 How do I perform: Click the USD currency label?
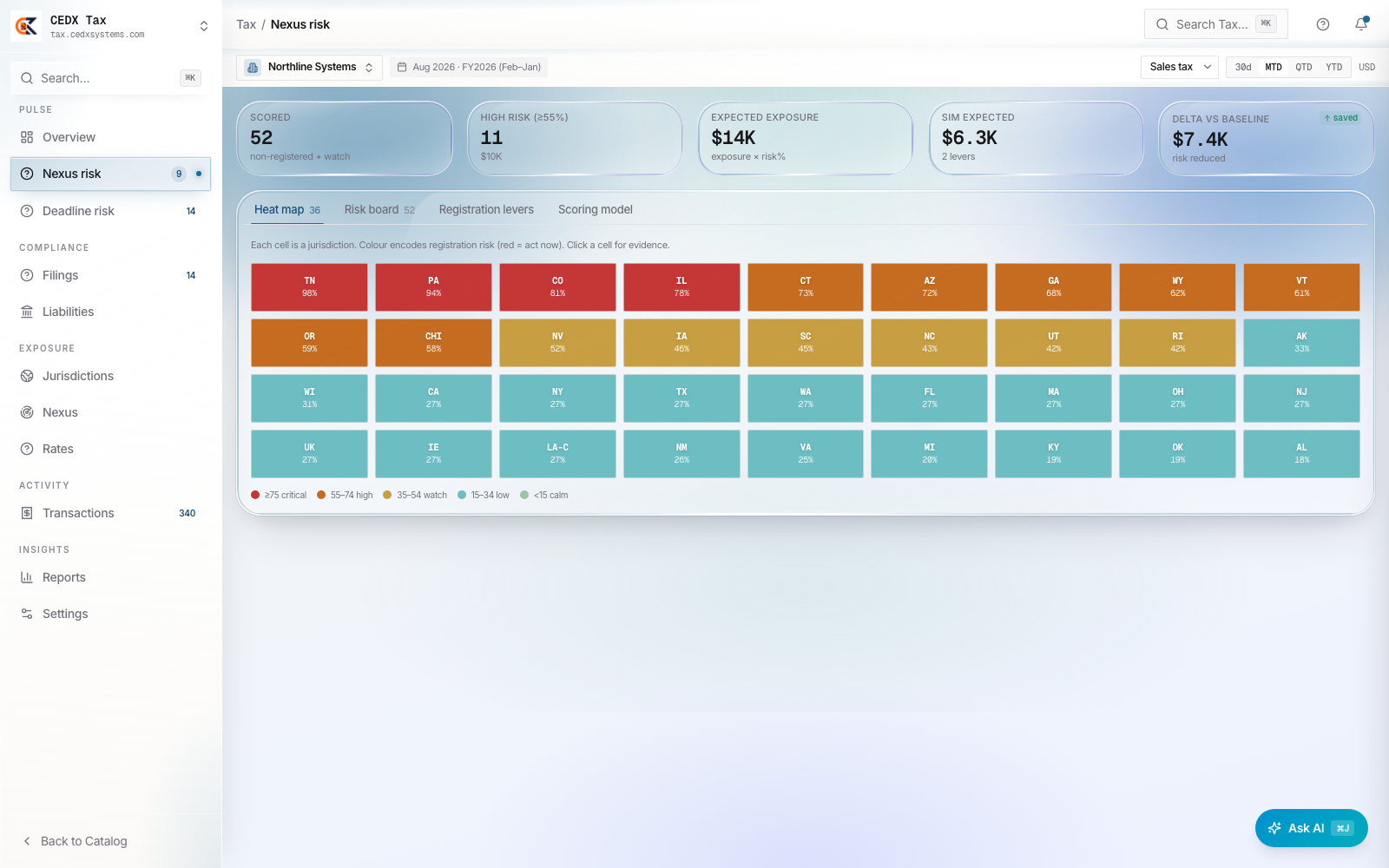[1366, 67]
